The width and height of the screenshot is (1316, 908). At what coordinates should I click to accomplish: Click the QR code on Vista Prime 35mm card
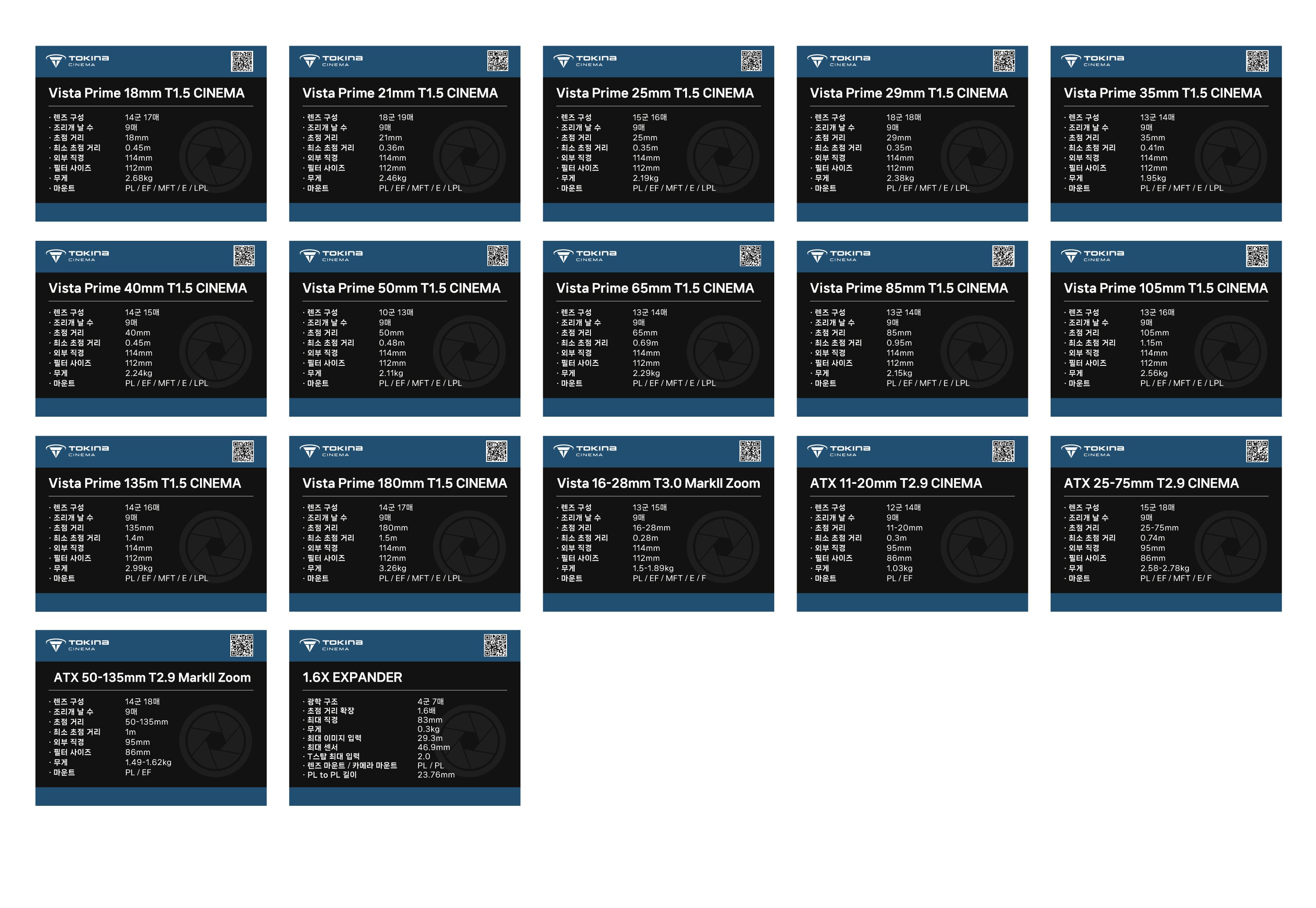(1257, 61)
